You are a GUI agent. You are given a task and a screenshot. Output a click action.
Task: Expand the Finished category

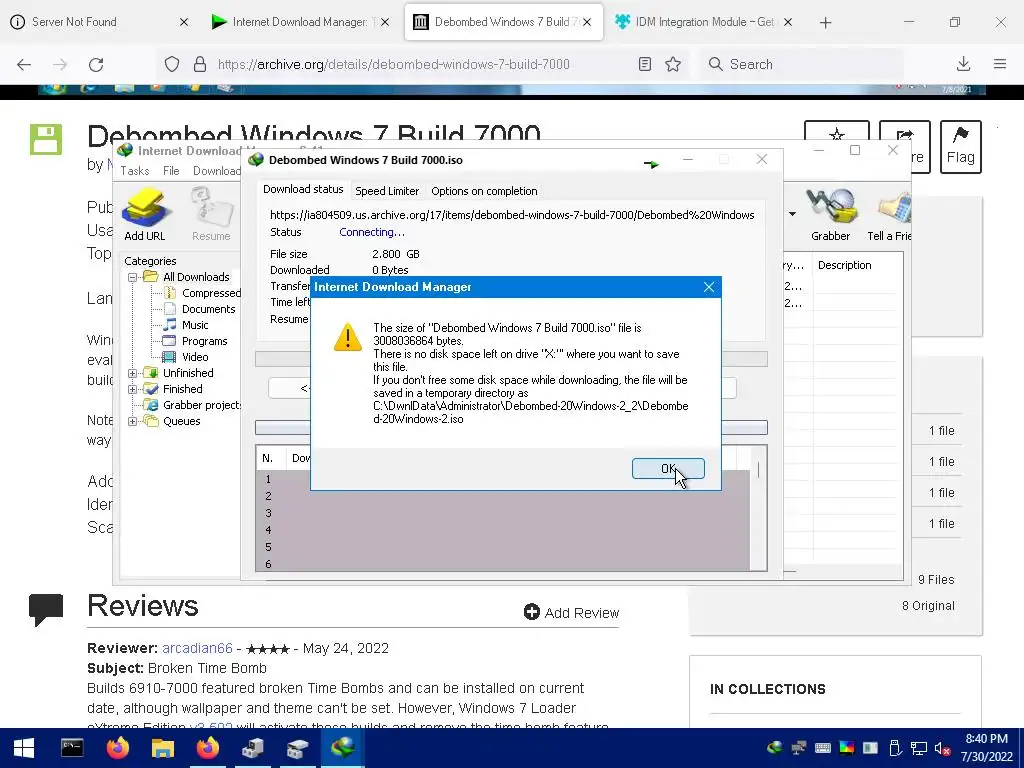[133, 389]
